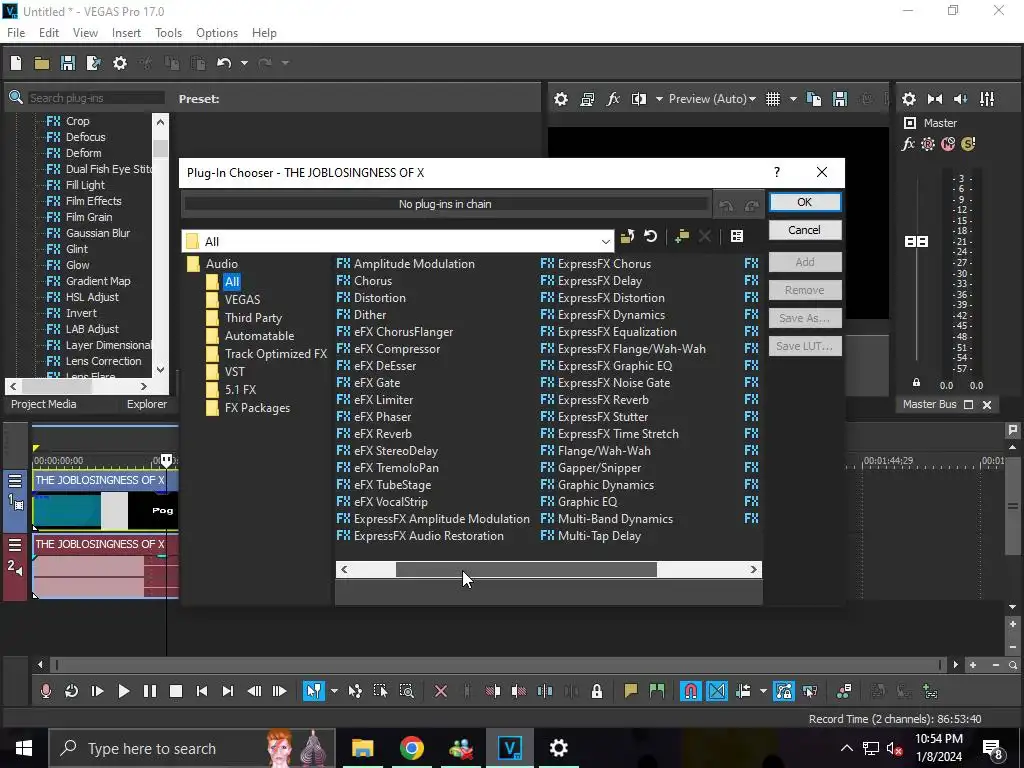Click the Search plug-ins field
This screenshot has width=1024, height=768.
[96, 98]
